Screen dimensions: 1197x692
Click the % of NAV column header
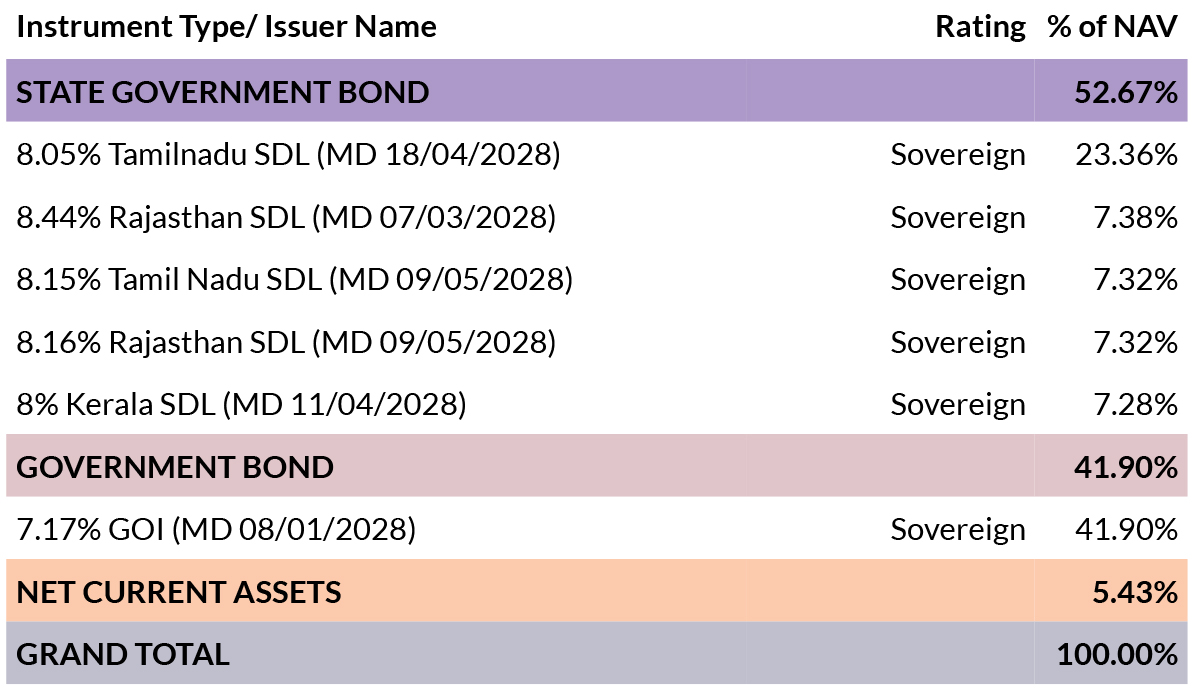[1112, 27]
